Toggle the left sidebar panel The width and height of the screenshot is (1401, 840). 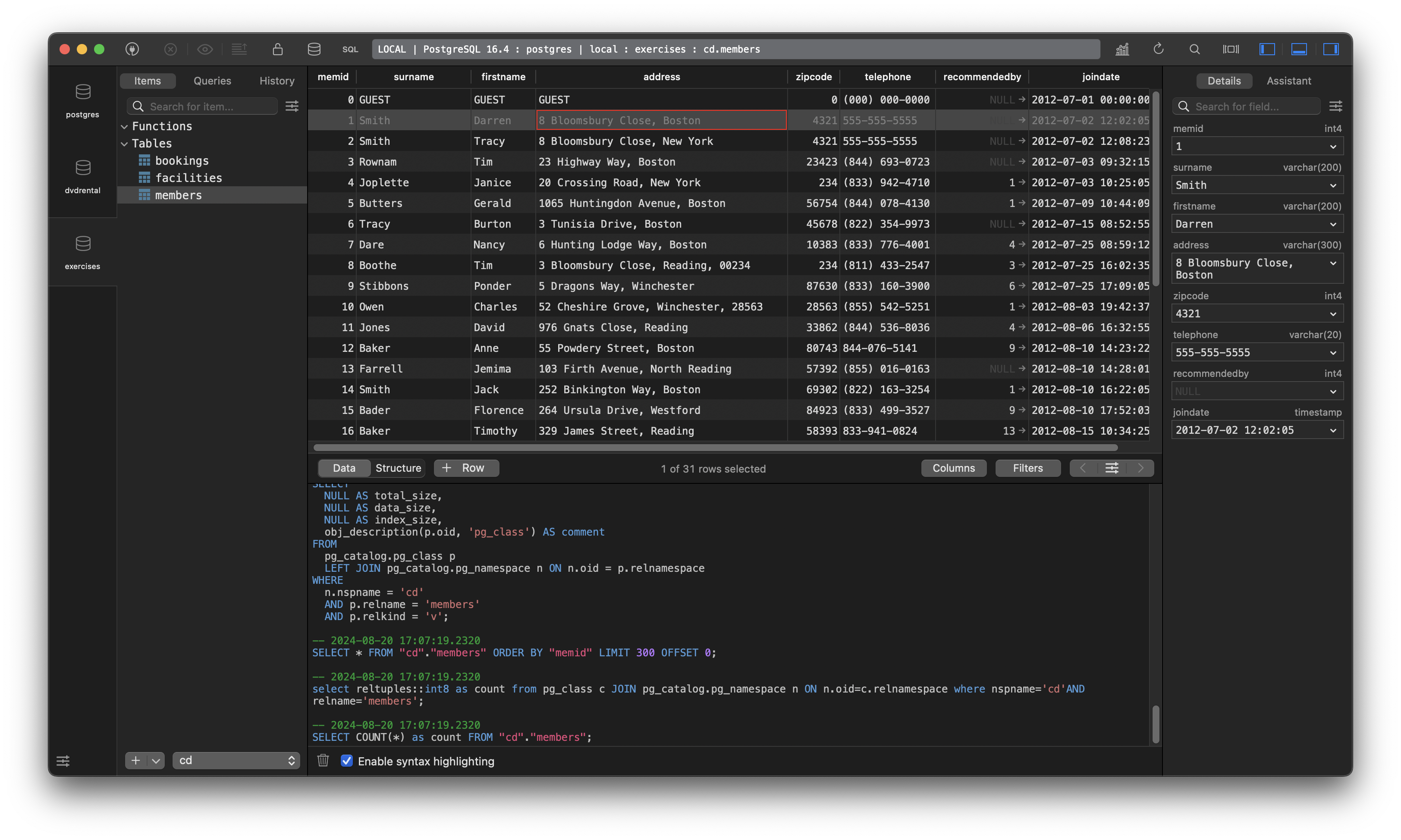[x=1267, y=49]
